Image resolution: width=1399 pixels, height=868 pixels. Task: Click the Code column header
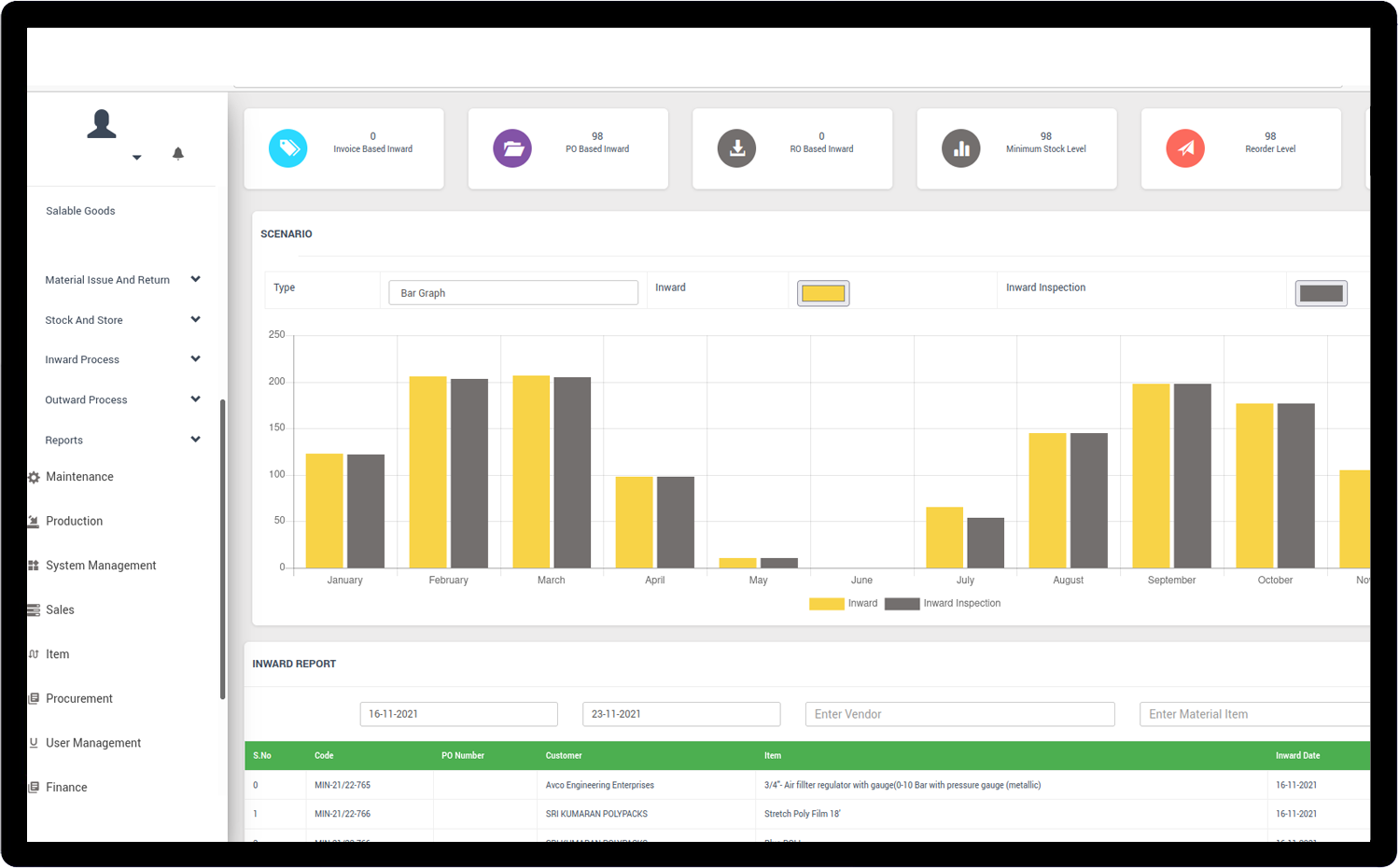(324, 756)
